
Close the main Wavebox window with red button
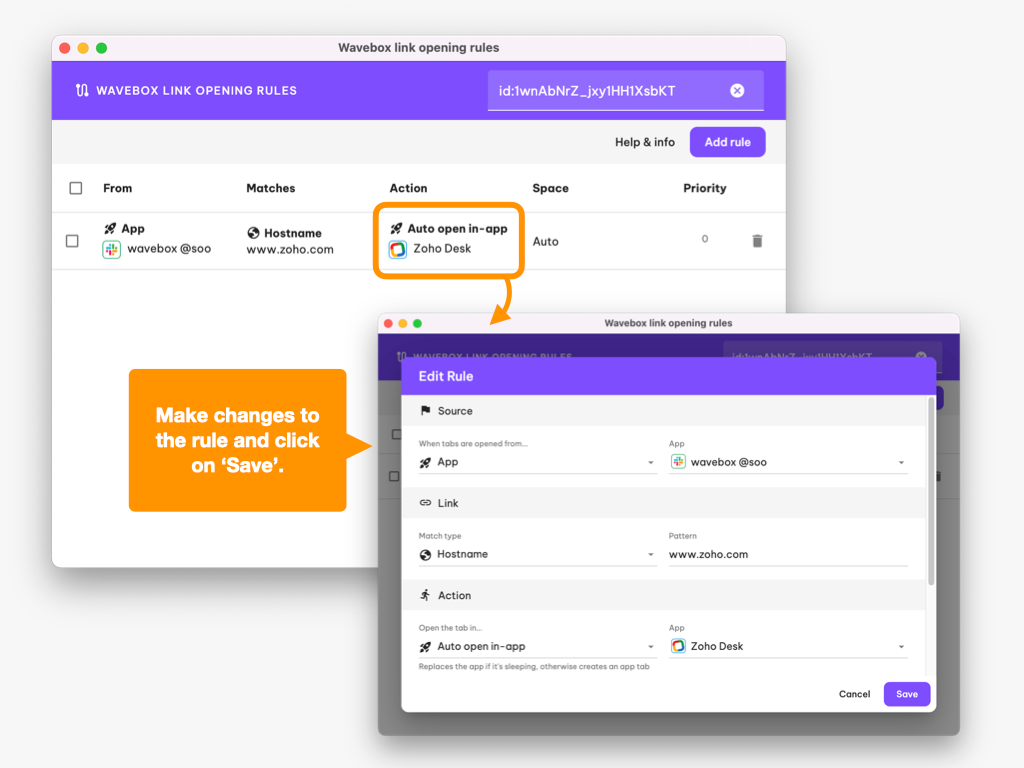pos(65,48)
